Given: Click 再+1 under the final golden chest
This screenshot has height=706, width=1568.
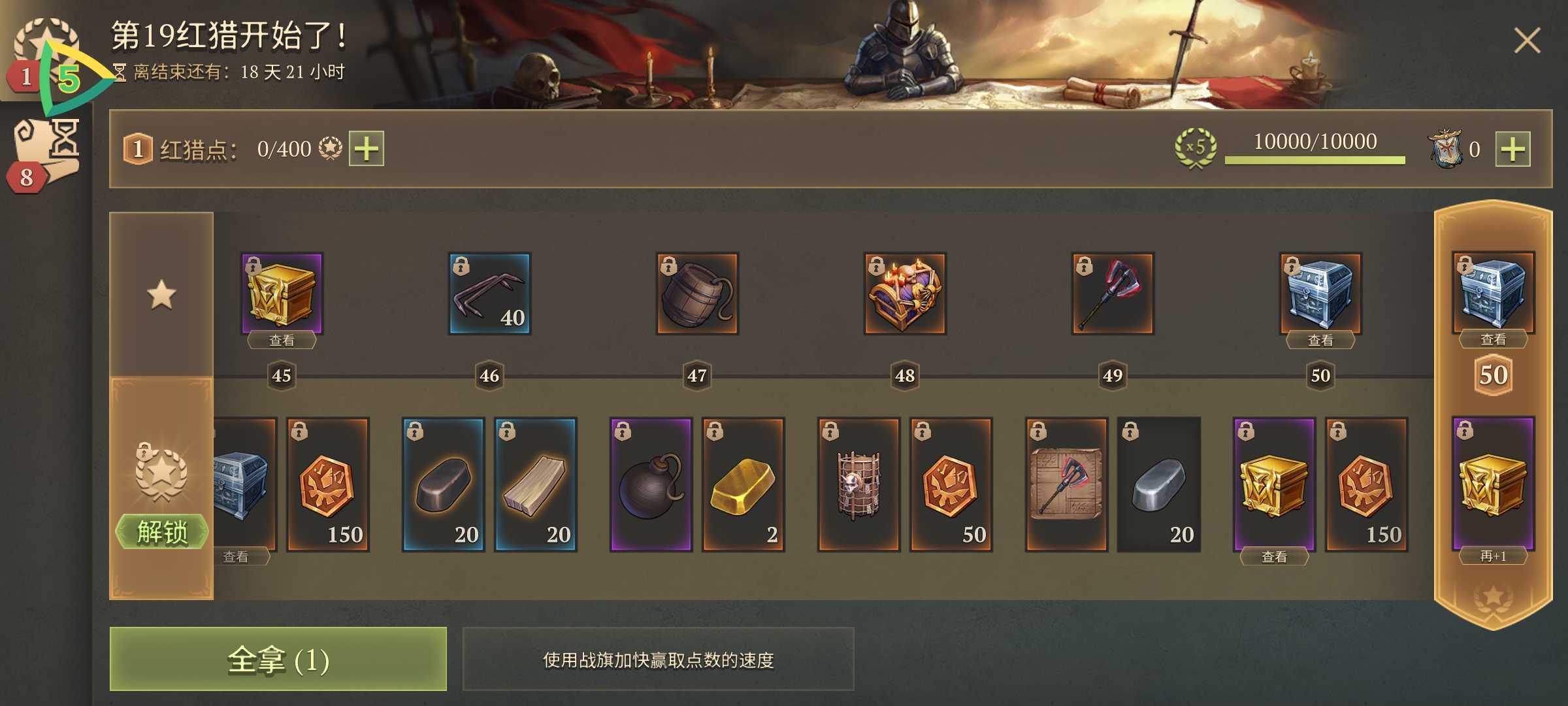Looking at the screenshot, I should (x=1493, y=556).
